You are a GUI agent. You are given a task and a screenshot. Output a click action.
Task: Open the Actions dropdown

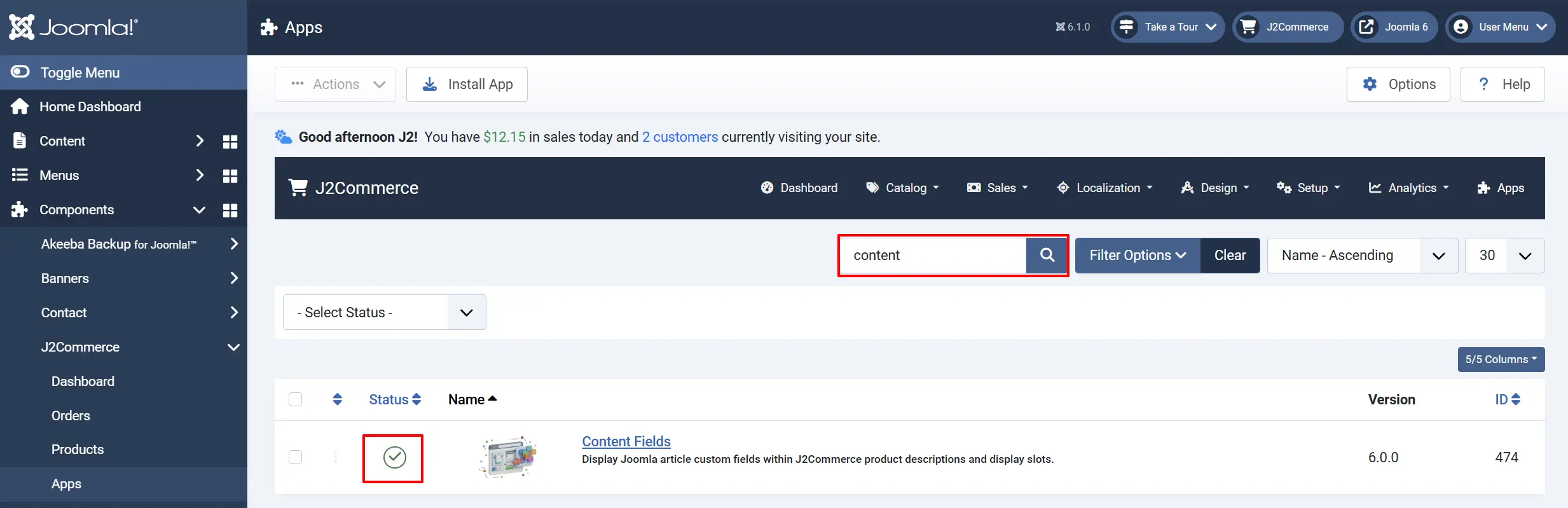[x=335, y=84]
